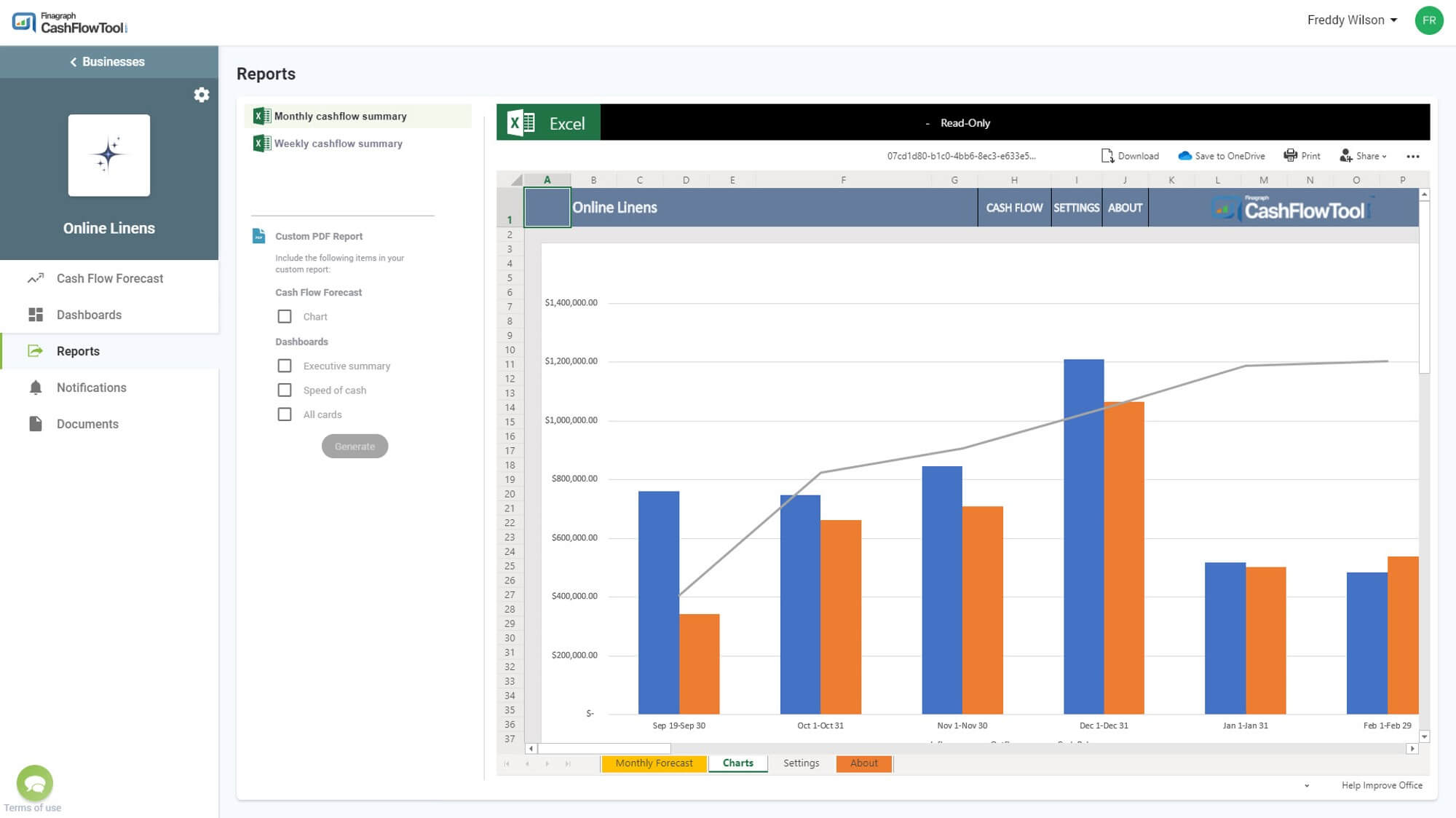
Task: Switch to the Monthly Forecast sheet tab
Action: click(654, 763)
